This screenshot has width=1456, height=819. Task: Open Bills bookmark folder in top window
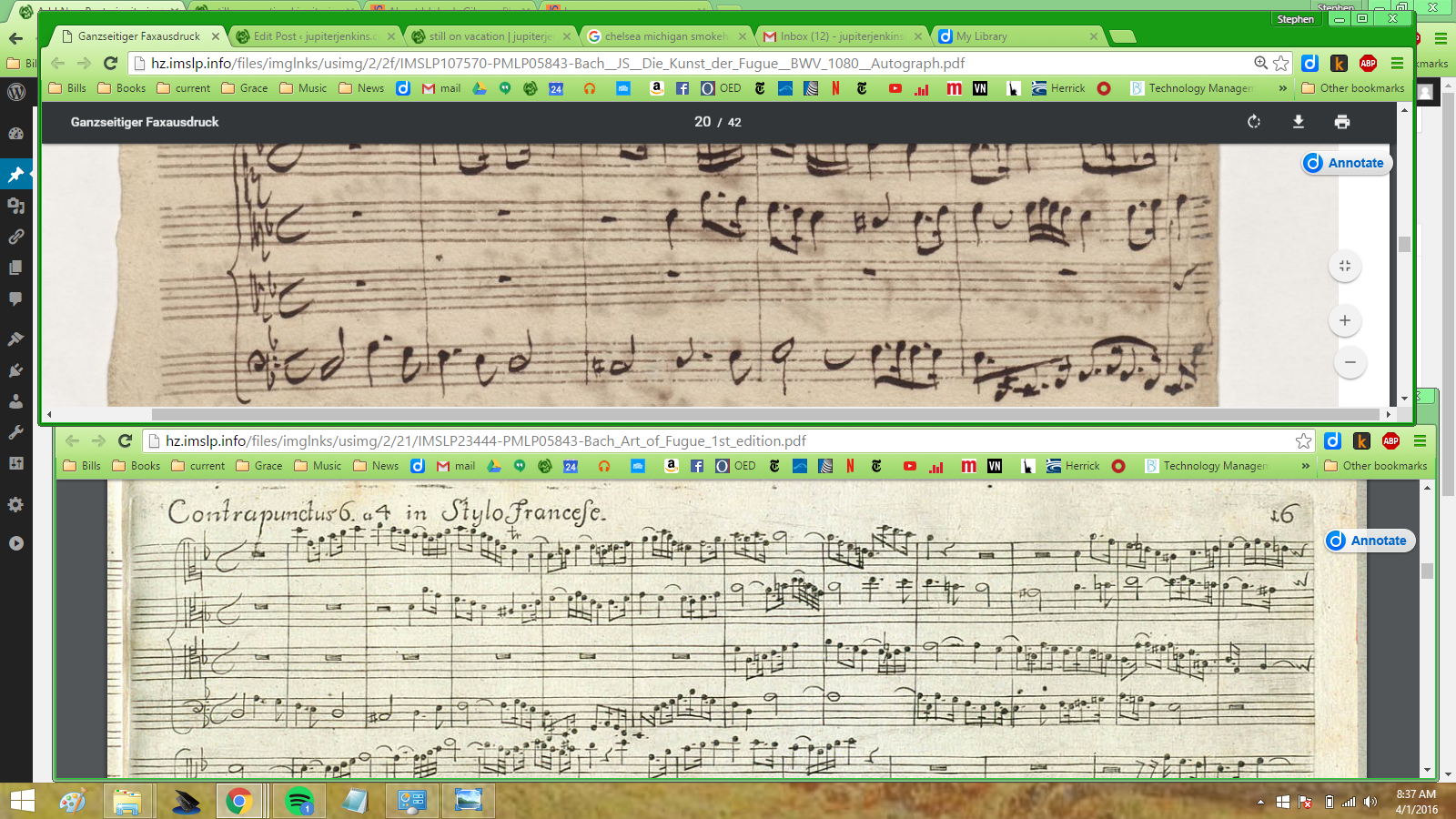pos(67,88)
